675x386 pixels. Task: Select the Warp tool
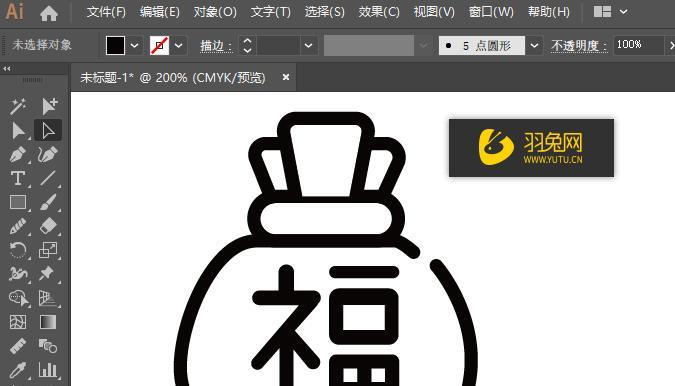click(x=18, y=274)
